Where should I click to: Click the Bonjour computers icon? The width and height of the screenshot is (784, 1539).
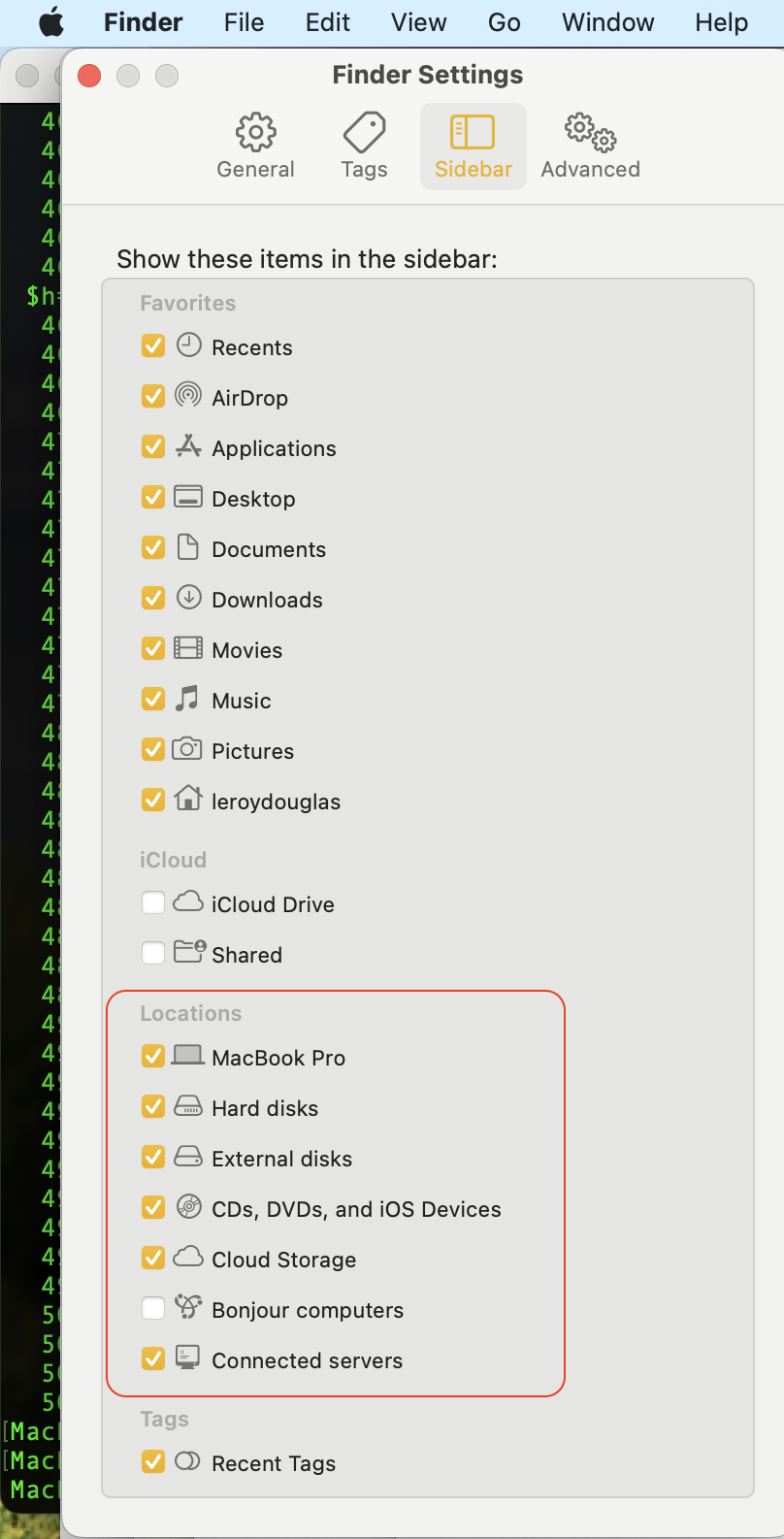[x=186, y=1308]
